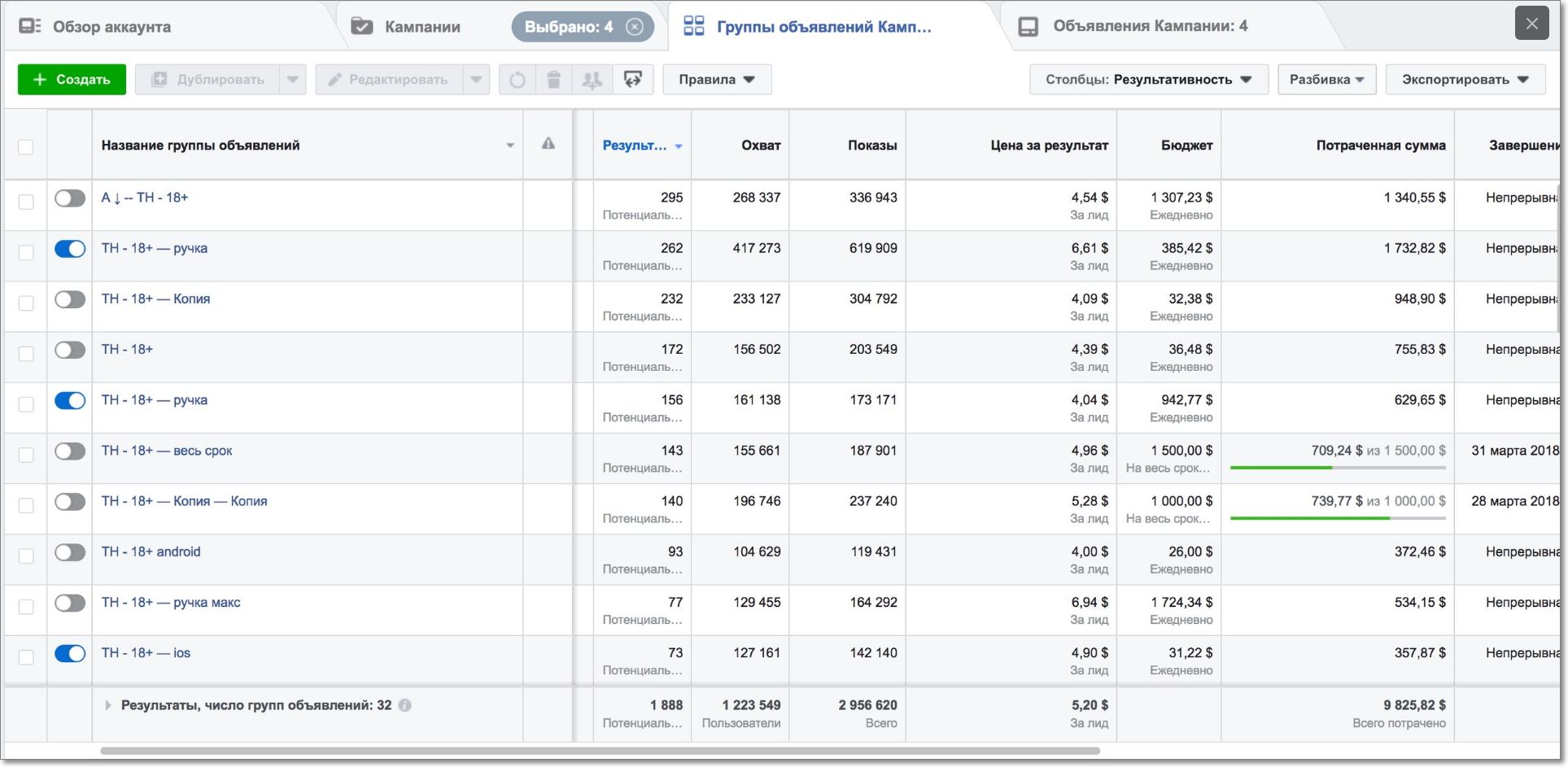Turn off 'TH - 18+ — ios' switch
Screen dimensions: 1568x767
(x=70, y=653)
